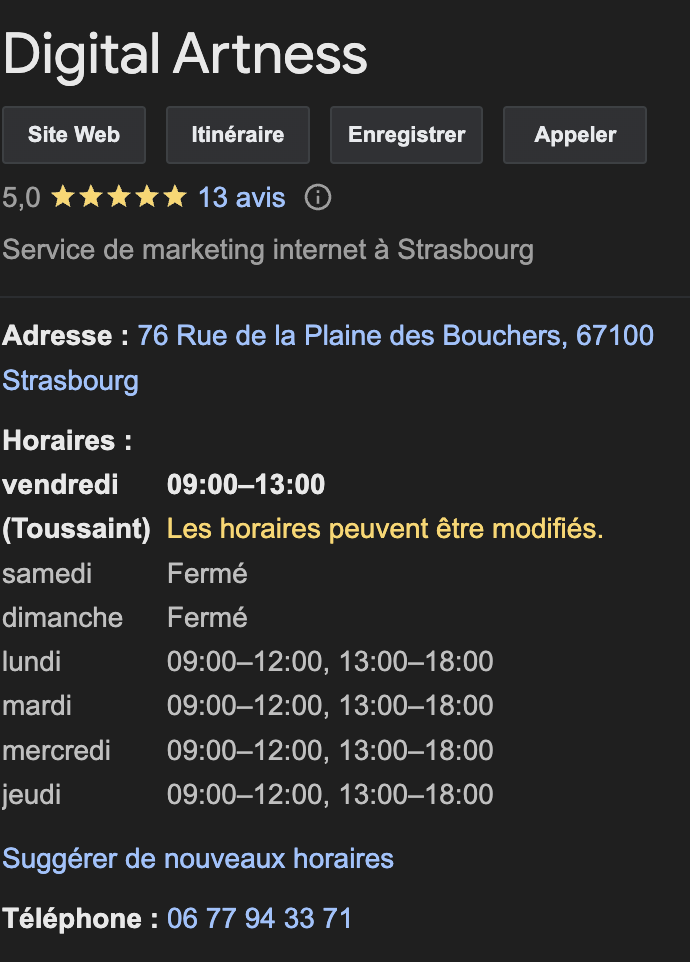Save the business with Enregistrer
Screen dimensions: 690x962
tap(406, 135)
